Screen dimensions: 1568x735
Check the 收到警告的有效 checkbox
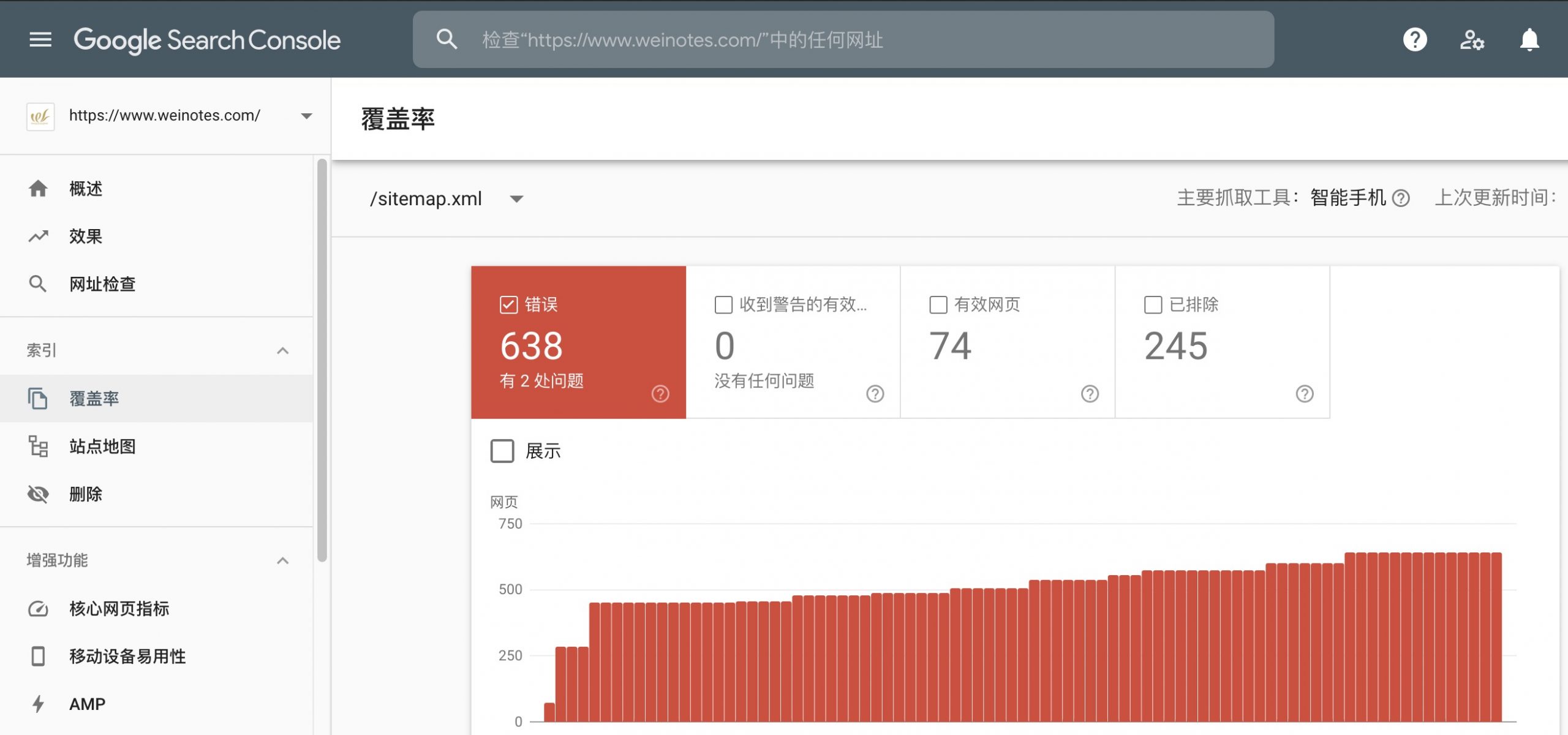point(724,305)
